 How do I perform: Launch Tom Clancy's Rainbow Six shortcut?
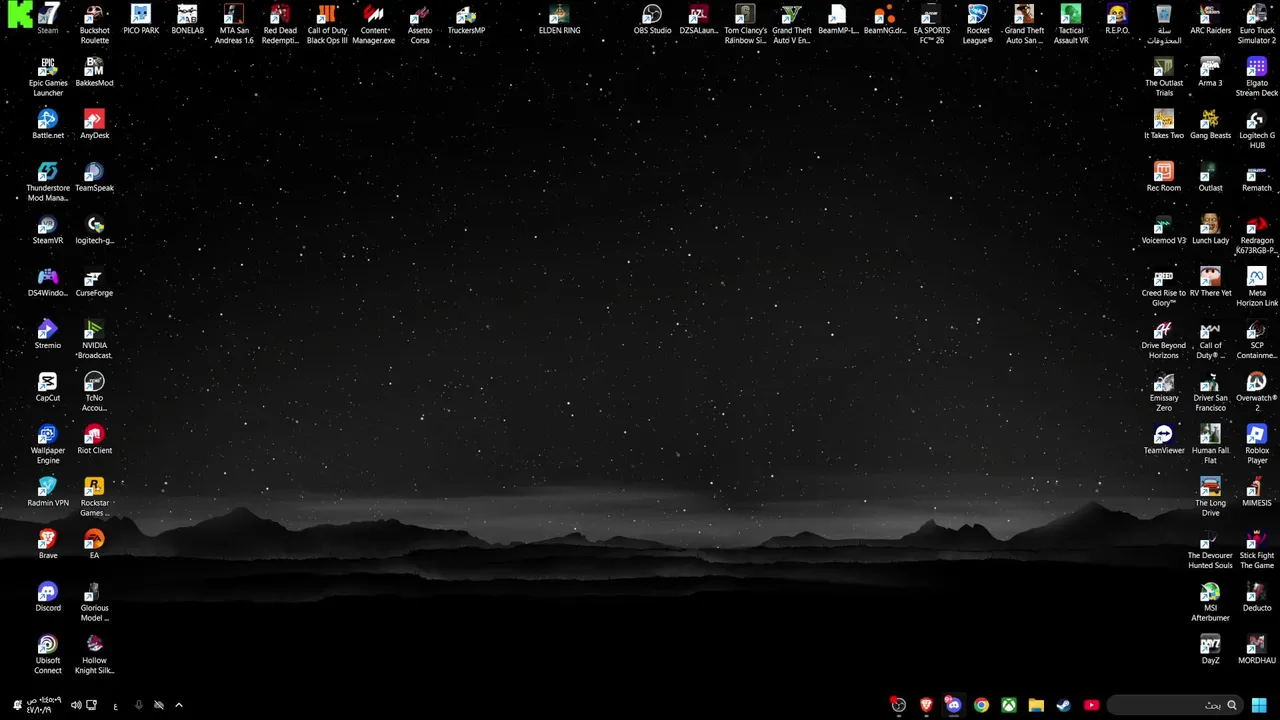pyautogui.click(x=745, y=24)
